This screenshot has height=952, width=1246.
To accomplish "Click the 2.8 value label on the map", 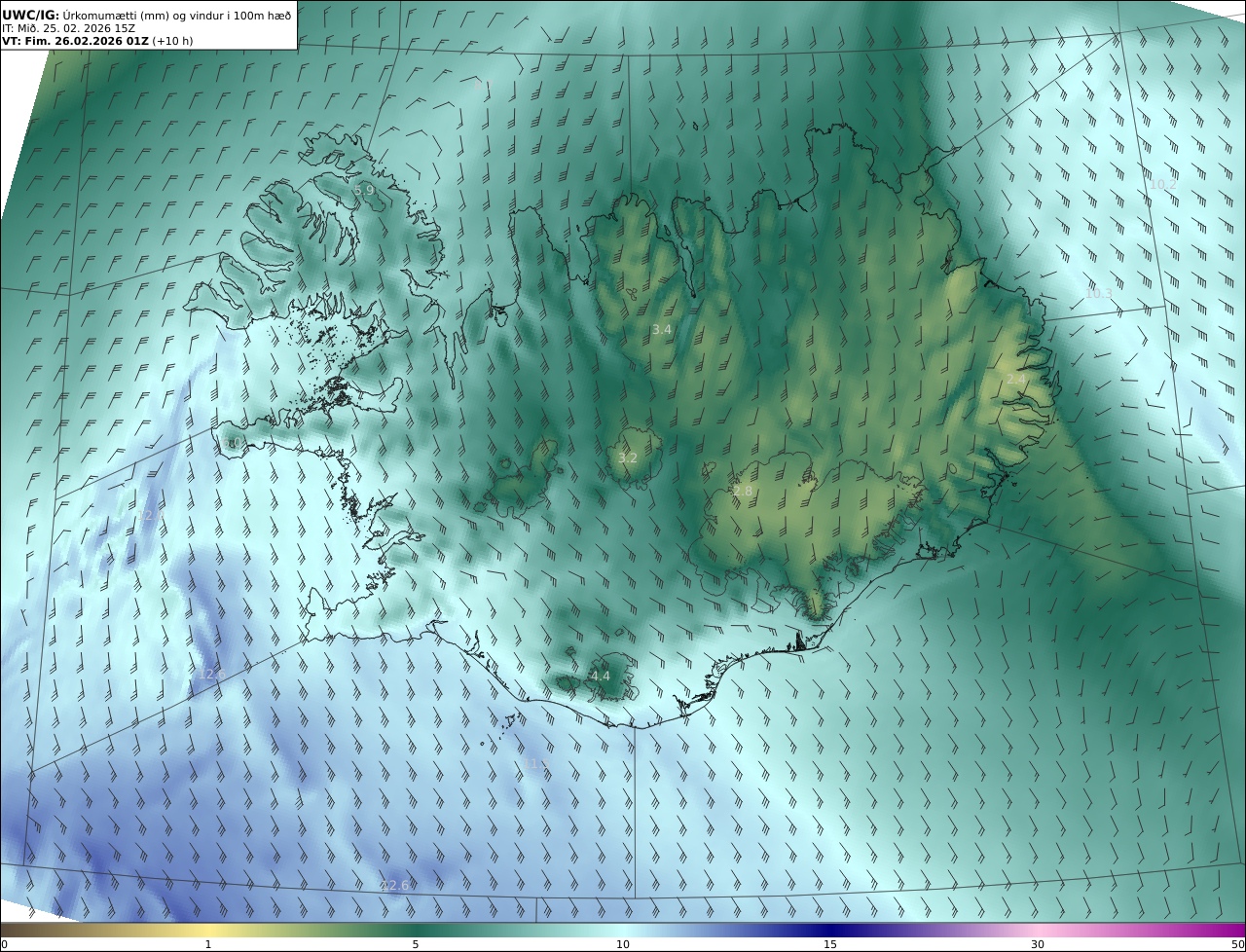I will [743, 492].
